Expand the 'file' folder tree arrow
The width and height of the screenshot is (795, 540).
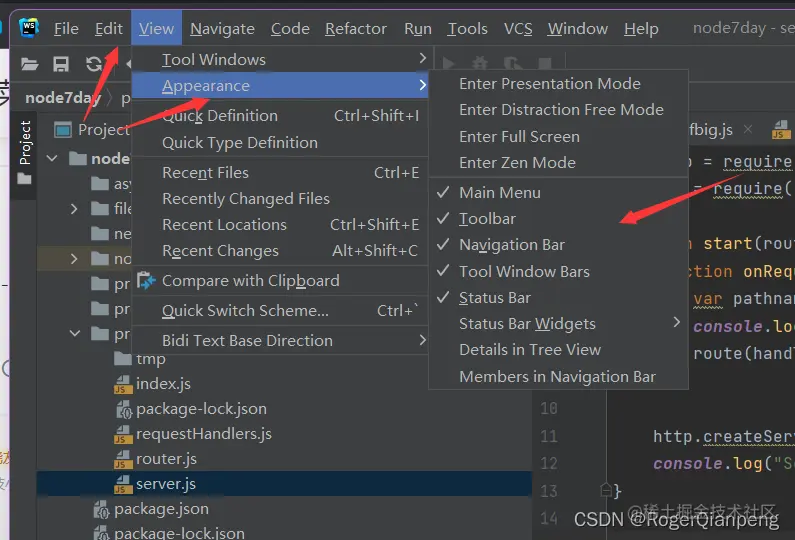(x=74, y=208)
